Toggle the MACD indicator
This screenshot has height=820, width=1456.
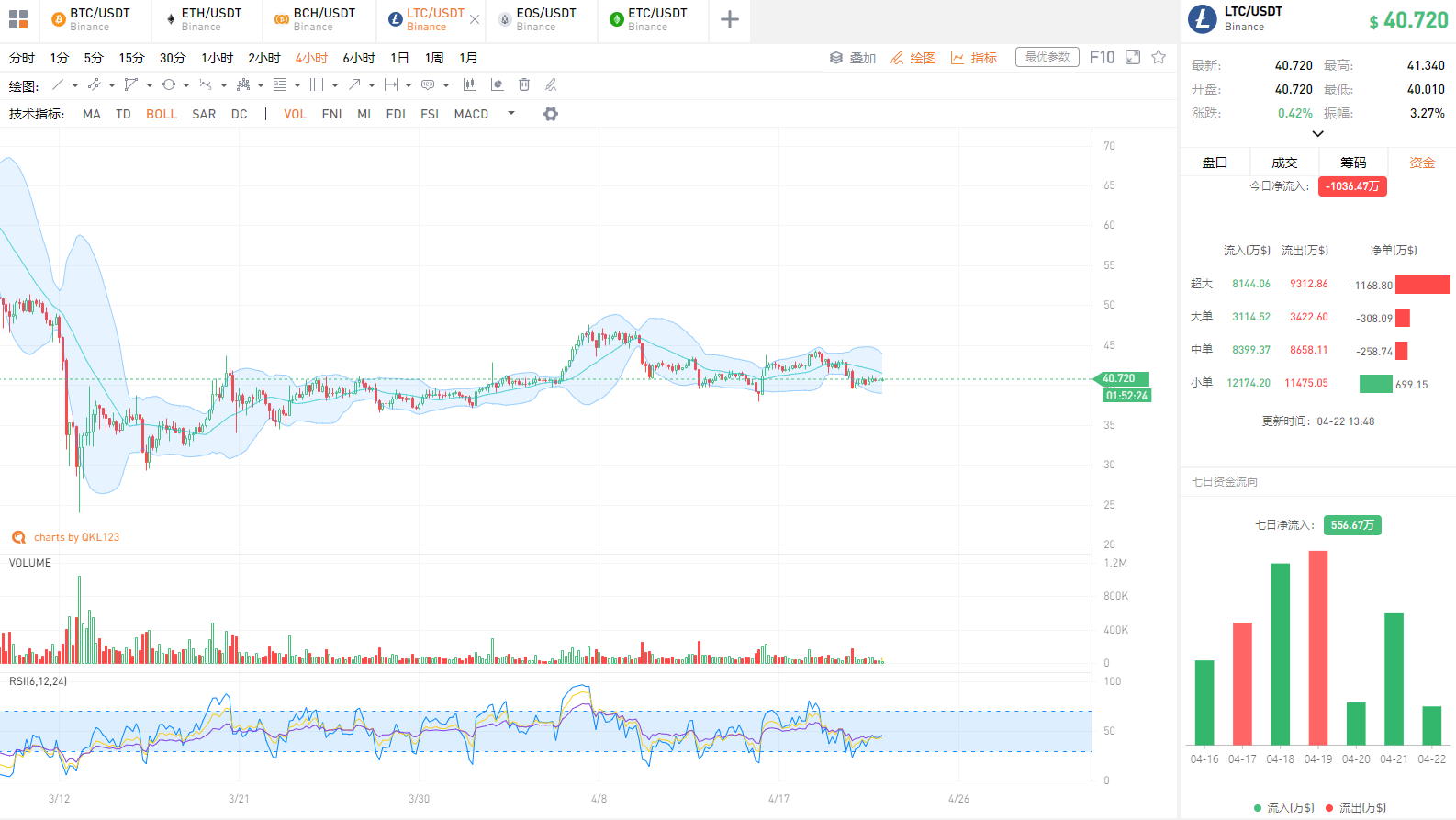(x=471, y=114)
